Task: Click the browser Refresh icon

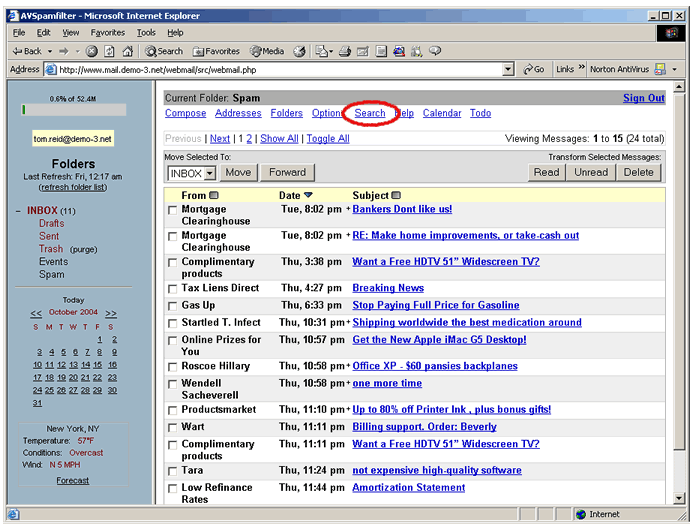Action: (x=110, y=51)
